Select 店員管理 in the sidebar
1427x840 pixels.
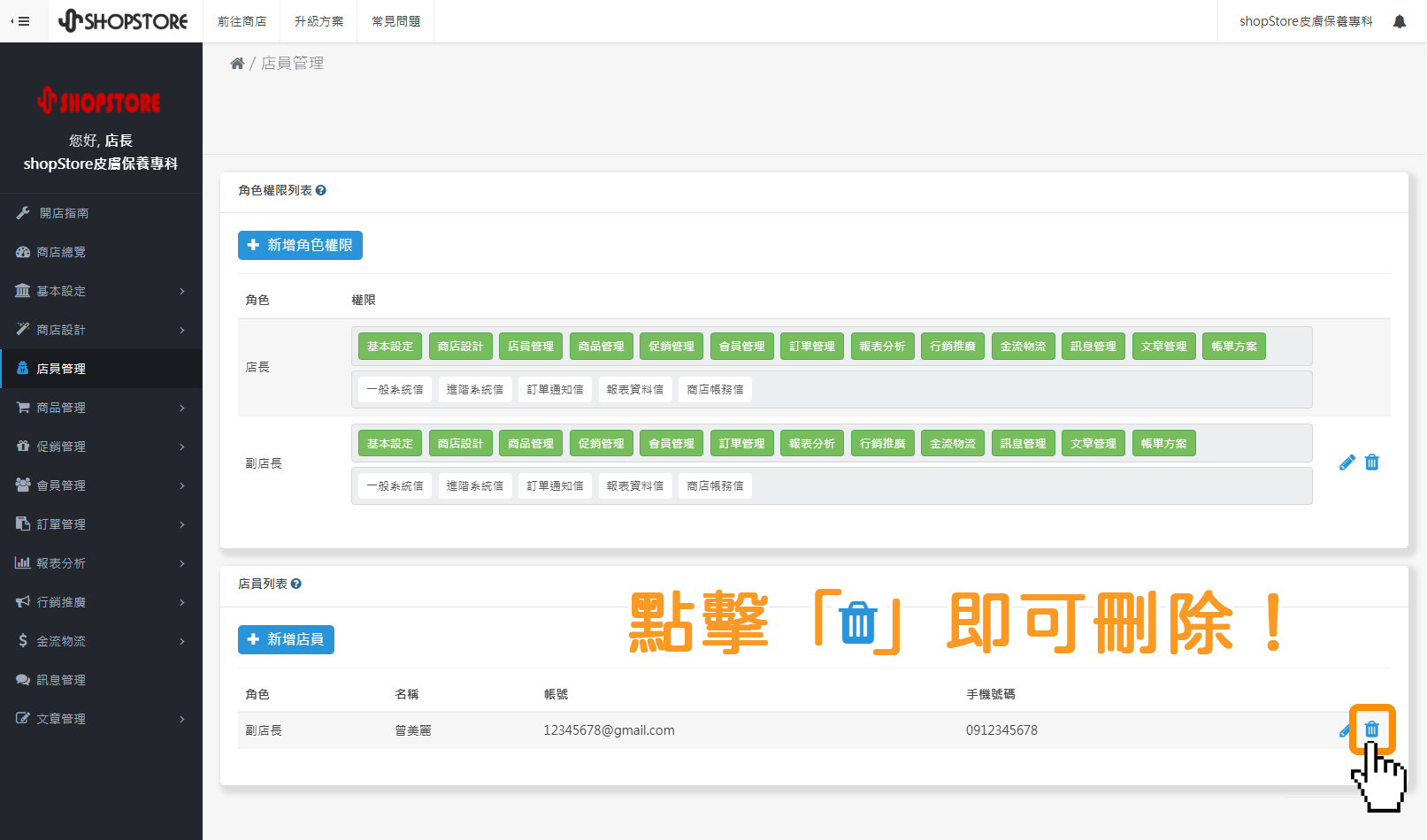pos(101,369)
